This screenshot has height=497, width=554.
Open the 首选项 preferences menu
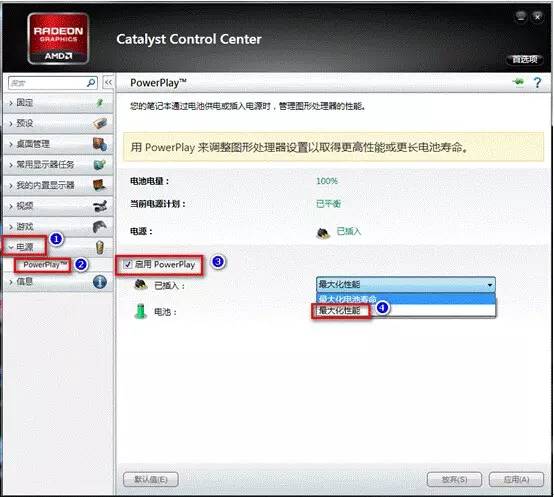[525, 59]
